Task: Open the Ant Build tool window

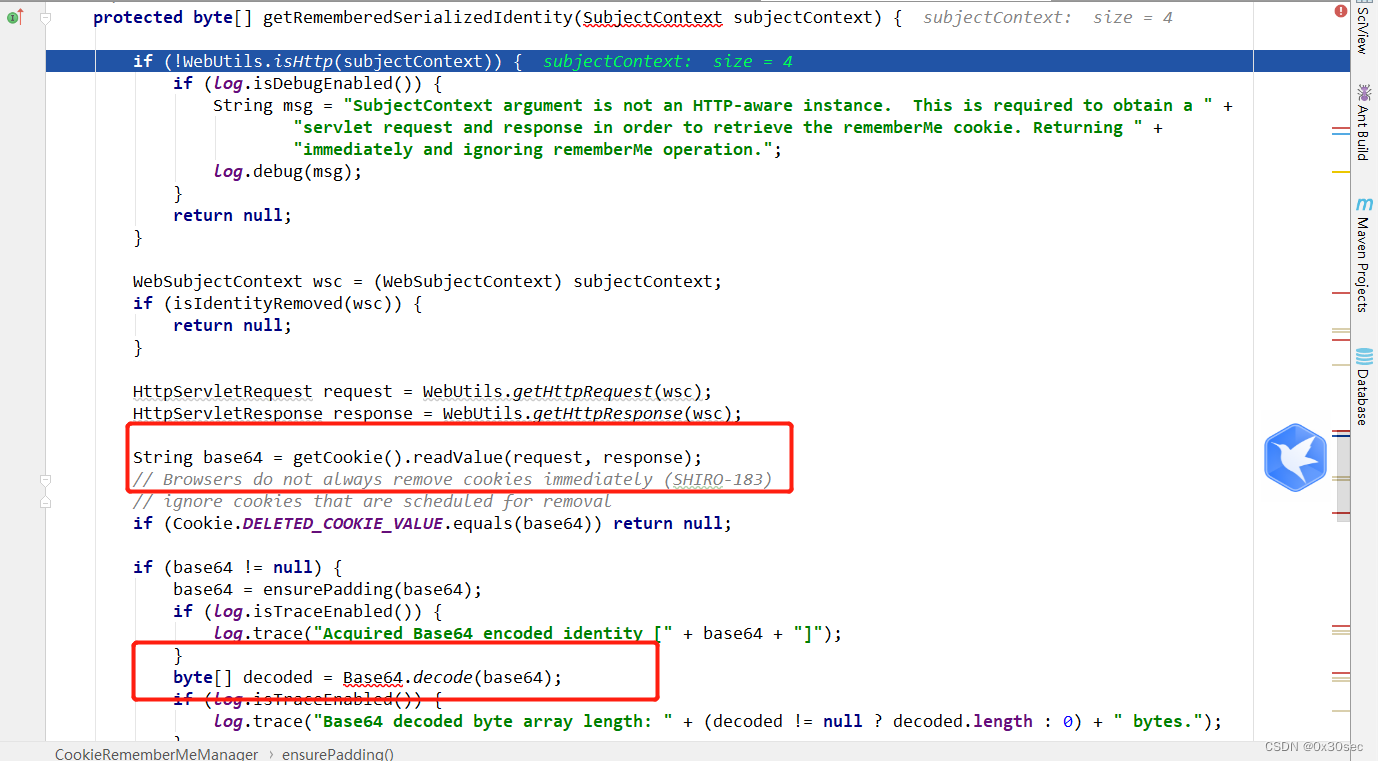Action: [1362, 122]
